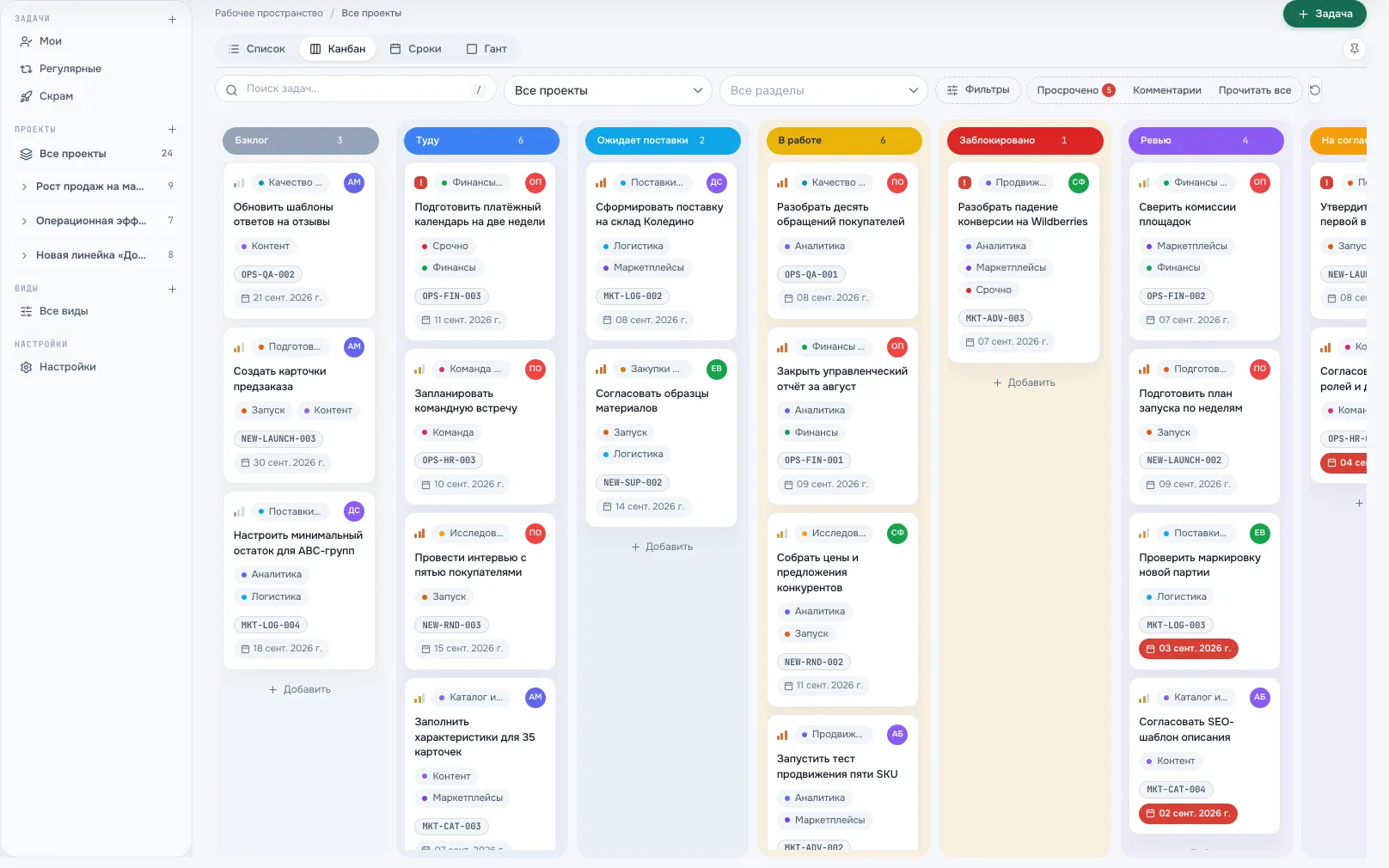Click the СФ avatar on Разобрать падение конверсии
The height and width of the screenshot is (868, 1389).
click(1079, 182)
